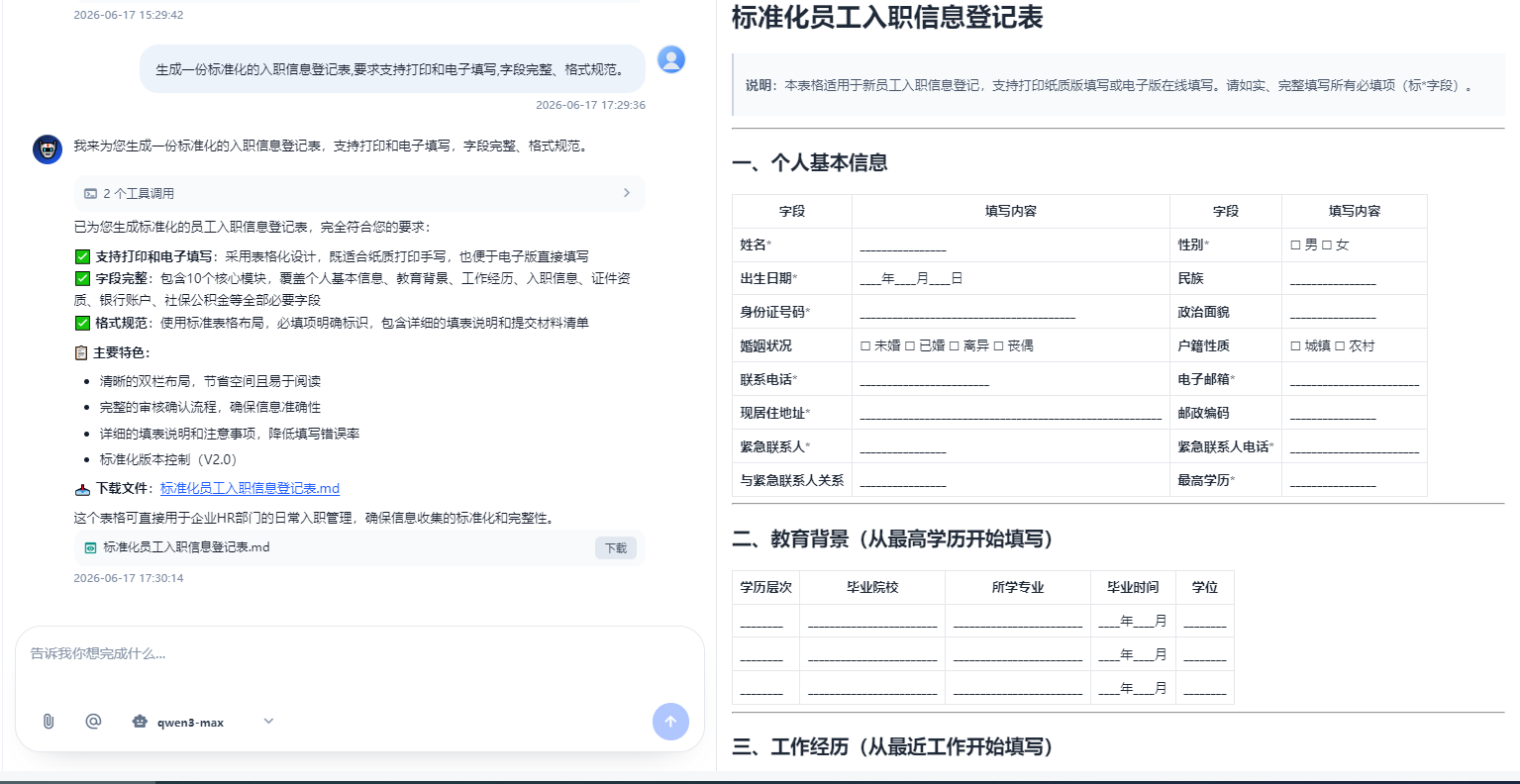The image size is (1520, 784).
Task: Click the @ mention icon
Action: pos(93,722)
